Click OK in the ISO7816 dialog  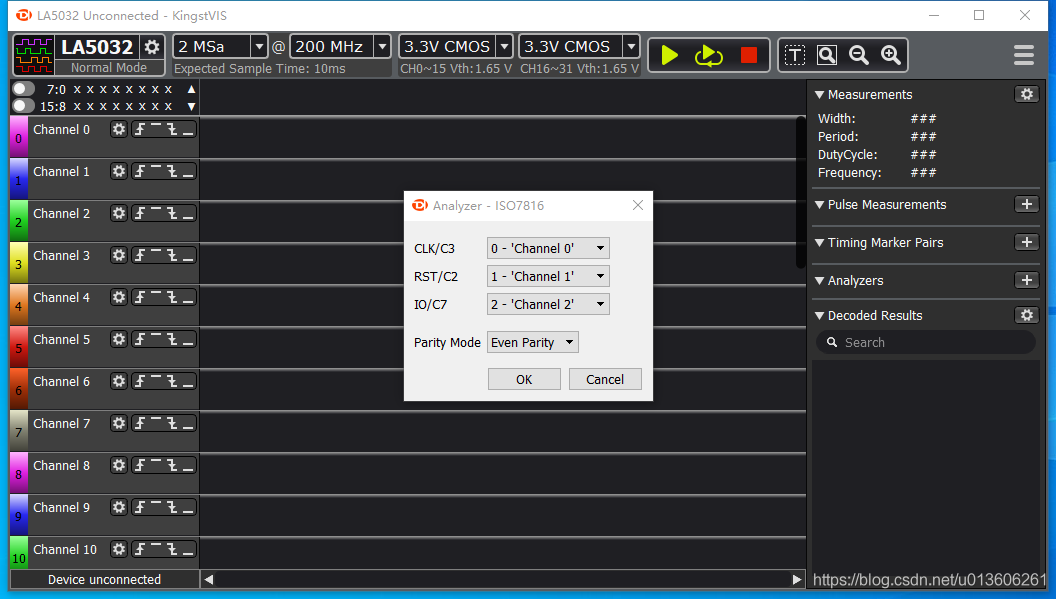pos(524,379)
